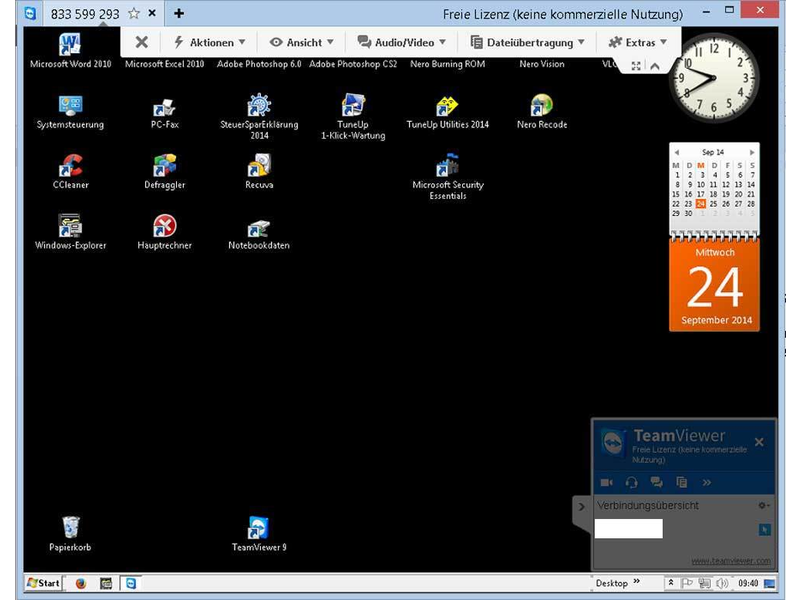This screenshot has height=600, width=800.
Task: Open Aktionen dropdown menu
Action: click(x=209, y=42)
